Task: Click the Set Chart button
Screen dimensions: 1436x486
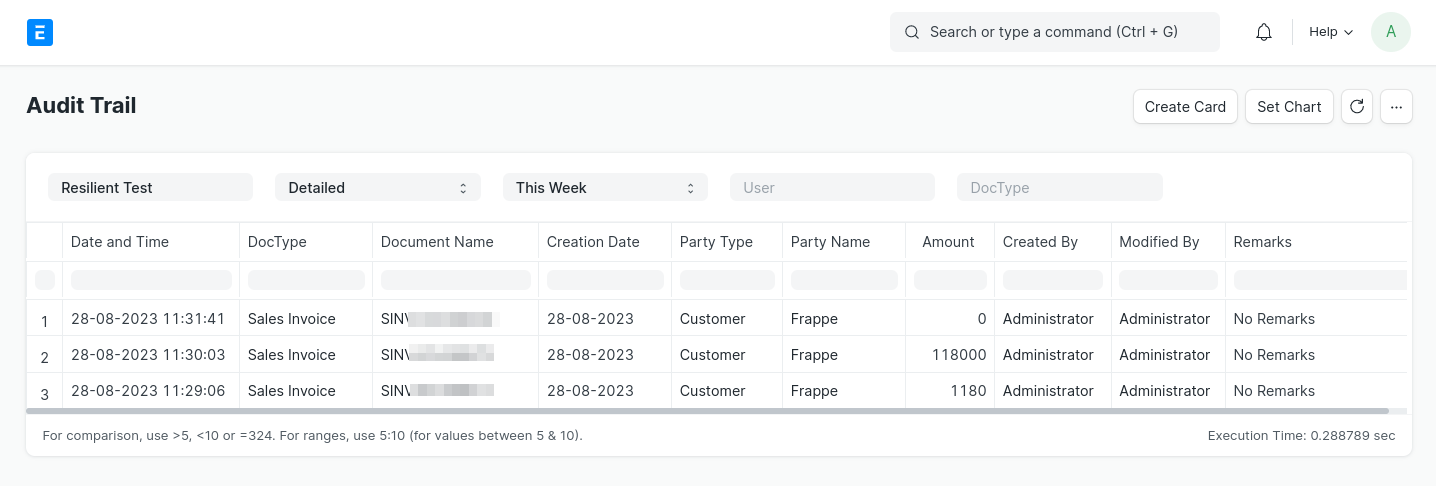Action: (1288, 107)
